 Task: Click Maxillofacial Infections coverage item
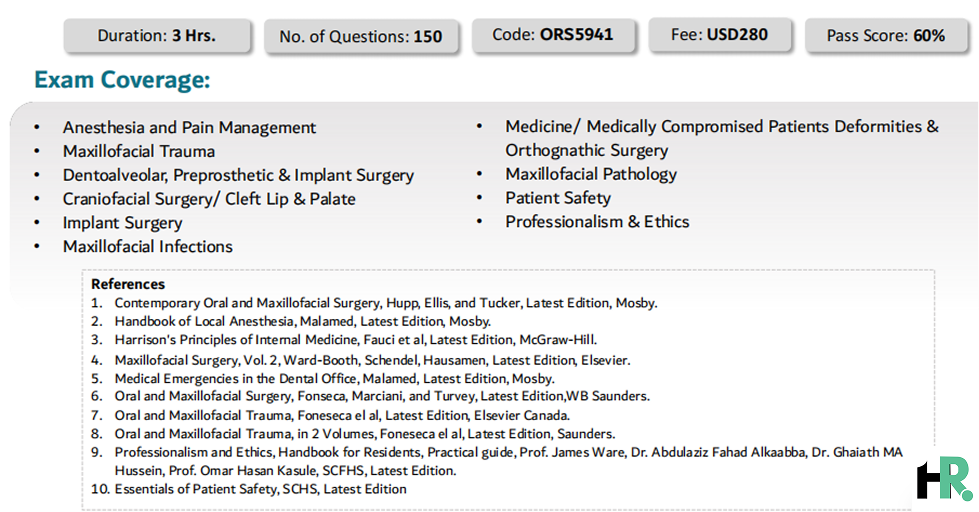[x=147, y=247]
